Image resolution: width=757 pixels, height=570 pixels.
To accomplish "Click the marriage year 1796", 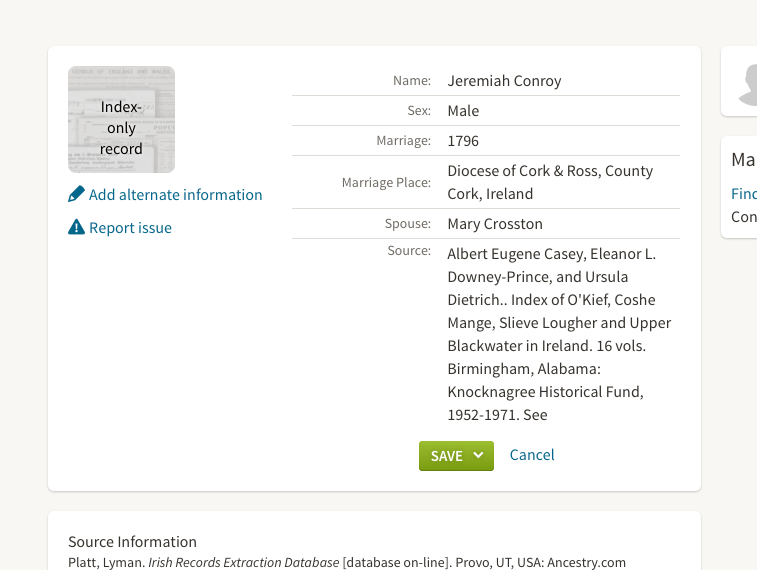I will coord(464,141).
